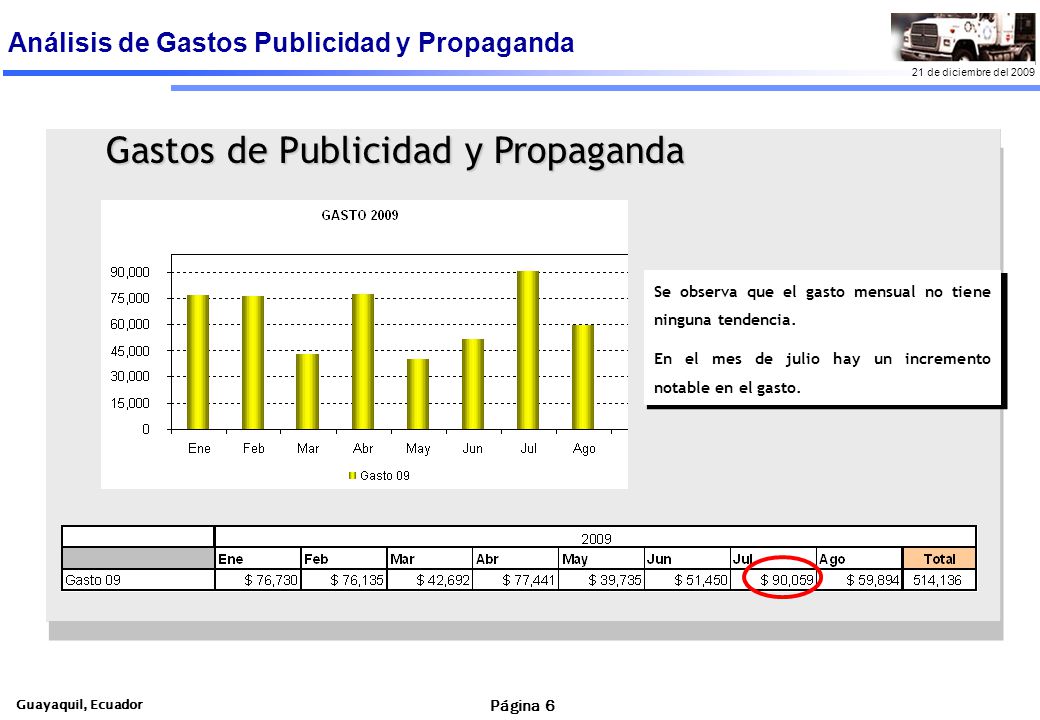Click the 'GASTO 2009' chart title
Viewport: 1040px width, 720px height.
pos(359,215)
